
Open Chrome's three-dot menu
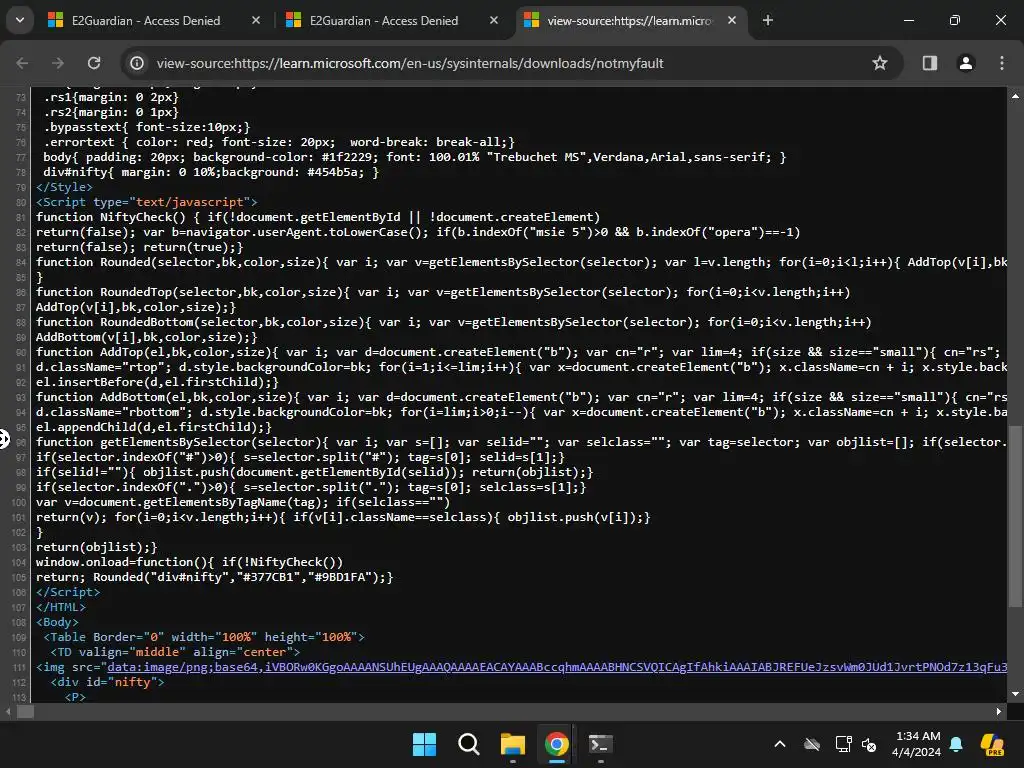pos(1002,63)
